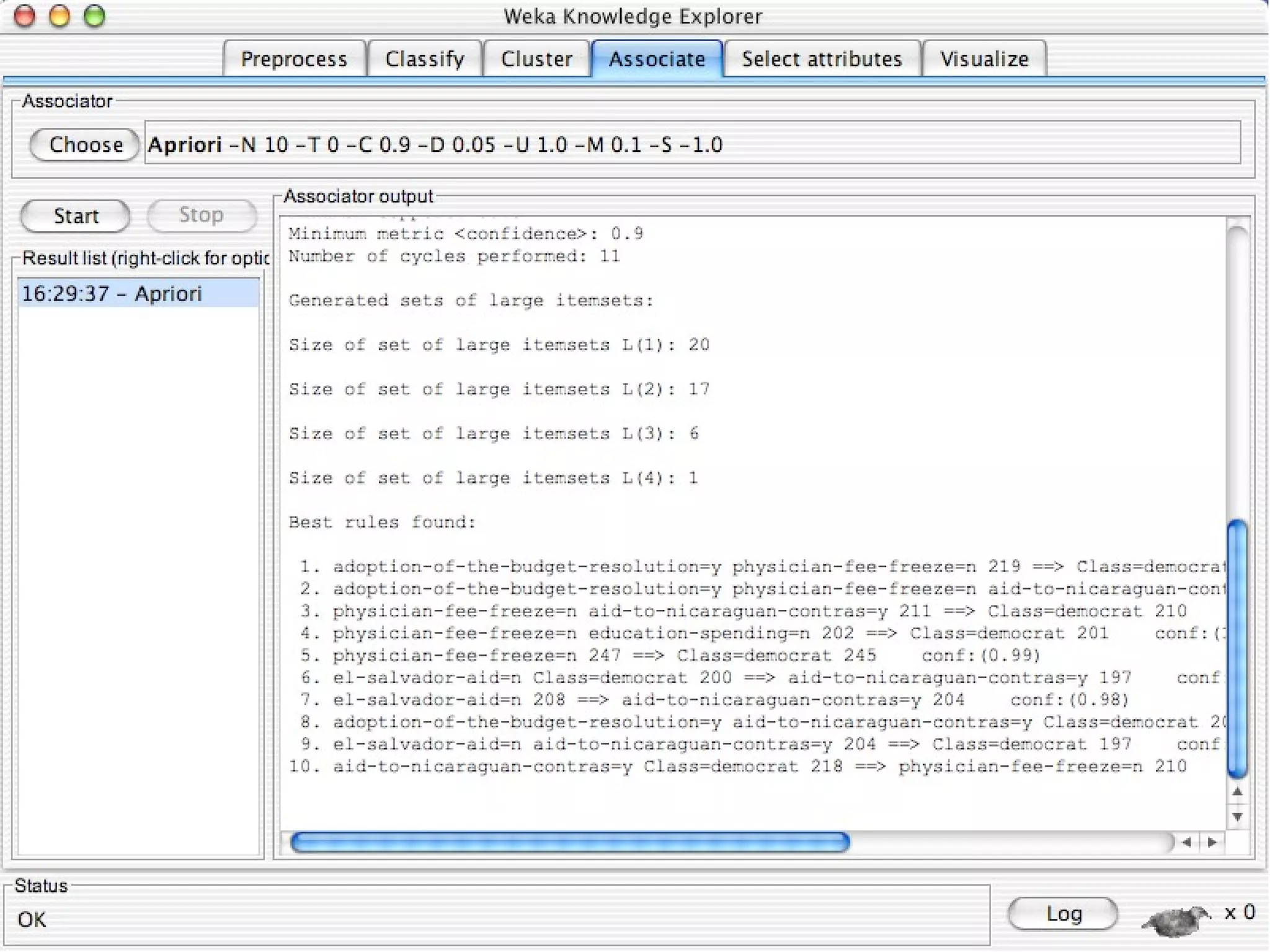
Task: Click the red close window button
Action: (x=24, y=16)
